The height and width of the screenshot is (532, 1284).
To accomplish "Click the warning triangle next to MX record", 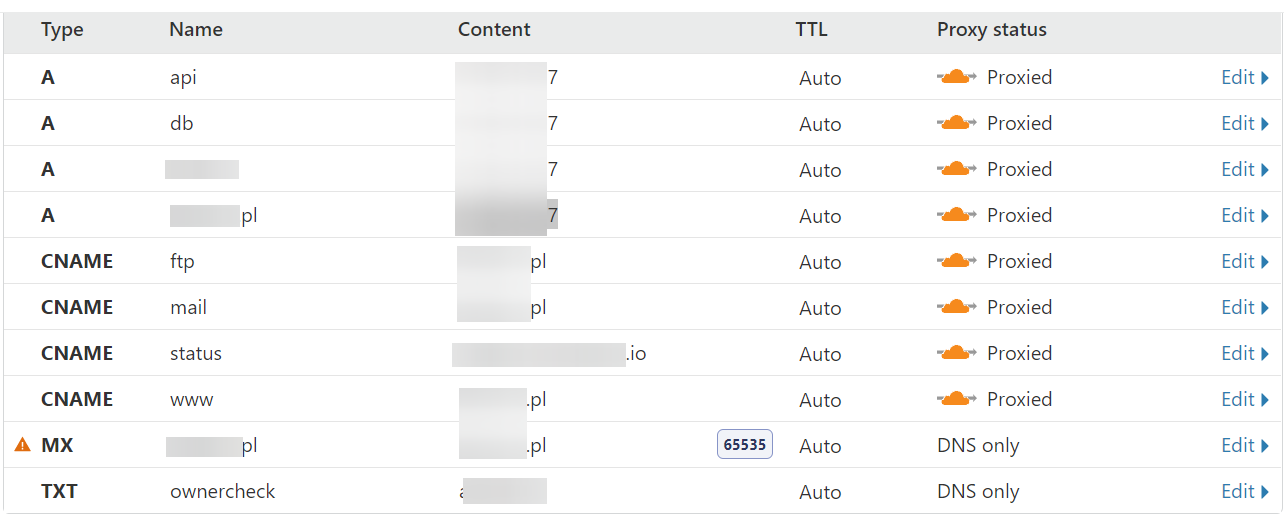I will (23, 445).
